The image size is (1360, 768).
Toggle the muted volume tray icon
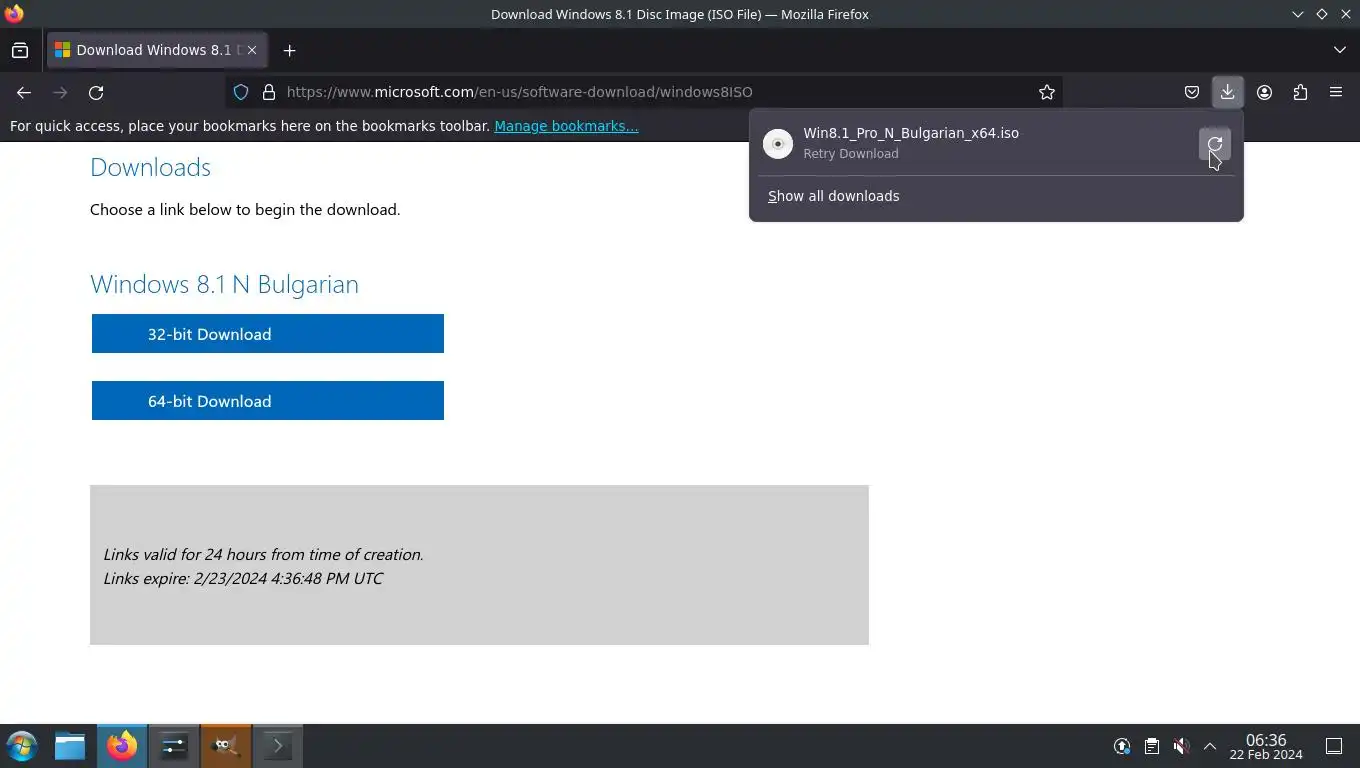click(1181, 746)
